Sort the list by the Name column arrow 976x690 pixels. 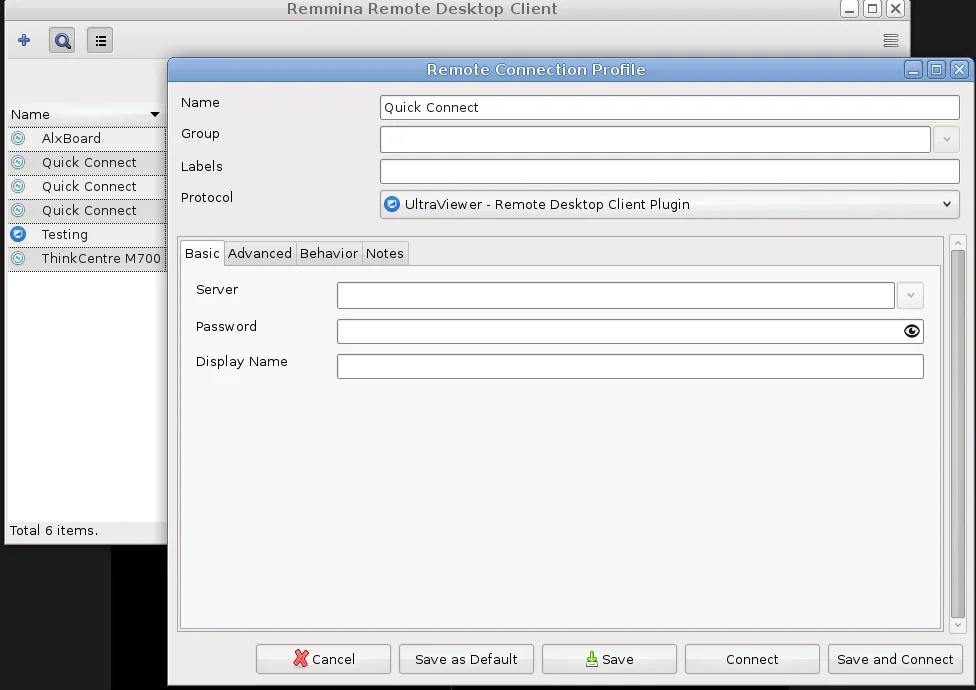pos(155,114)
